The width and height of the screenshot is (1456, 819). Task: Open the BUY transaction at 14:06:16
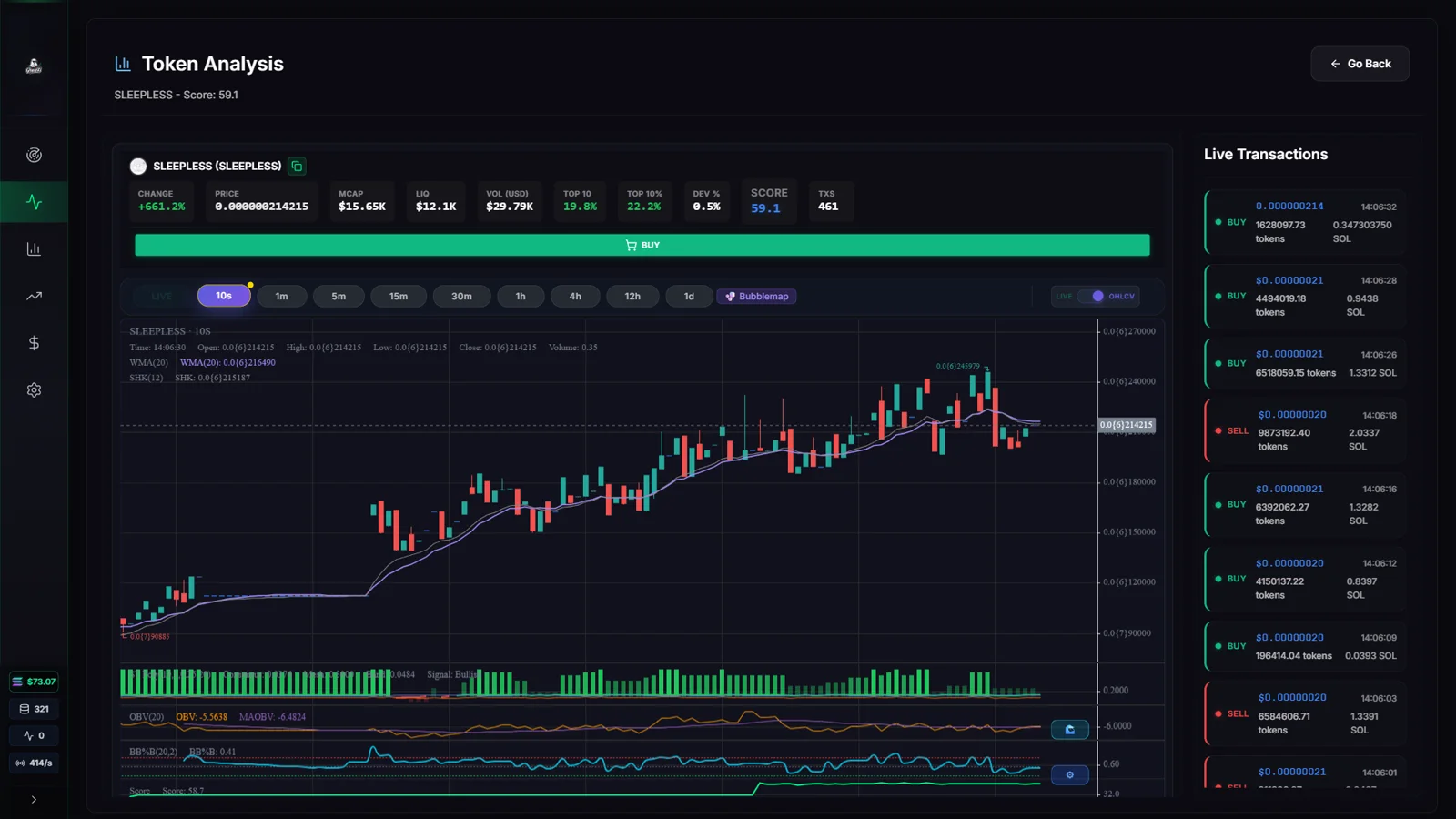tap(1306, 505)
